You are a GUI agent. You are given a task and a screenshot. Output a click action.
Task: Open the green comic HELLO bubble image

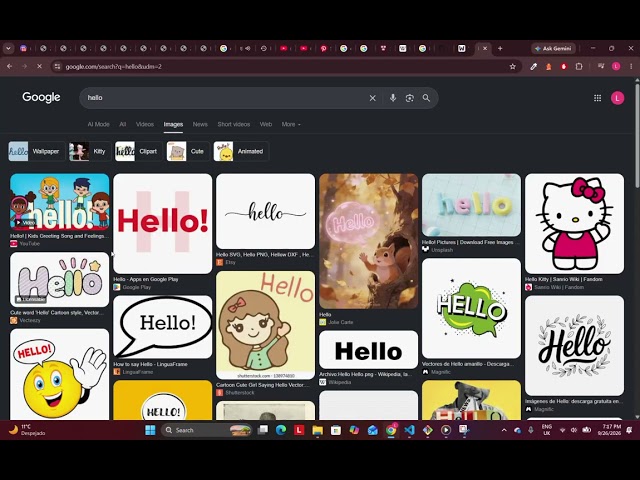(471, 309)
